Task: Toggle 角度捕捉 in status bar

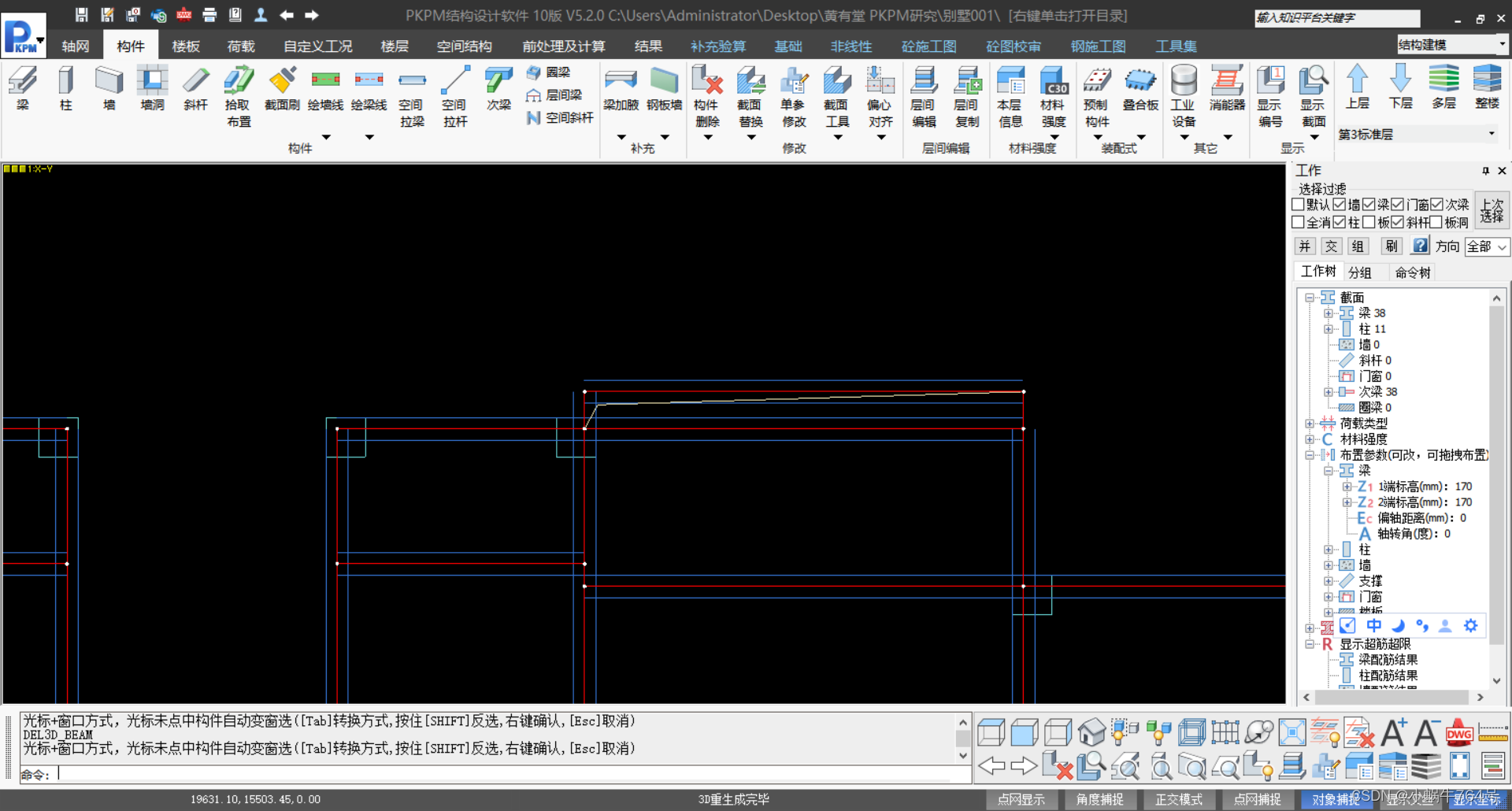Action: pos(1100,799)
